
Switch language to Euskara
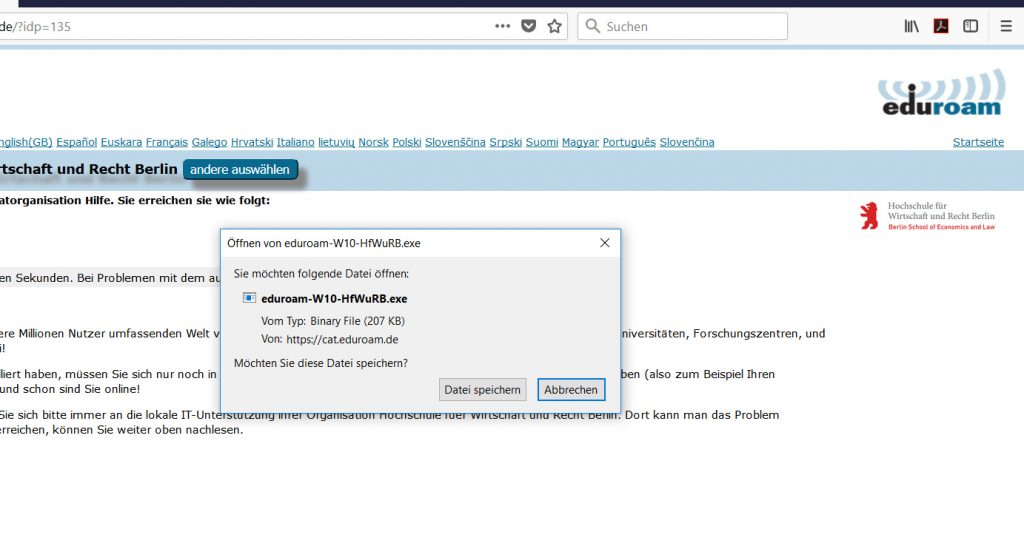pyautogui.click(x=121, y=142)
